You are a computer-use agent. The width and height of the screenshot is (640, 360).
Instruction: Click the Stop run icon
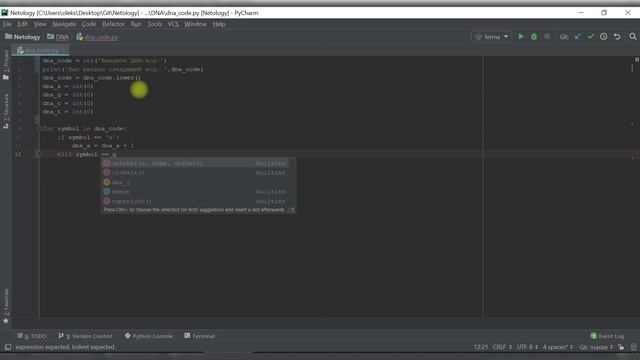[547, 37]
